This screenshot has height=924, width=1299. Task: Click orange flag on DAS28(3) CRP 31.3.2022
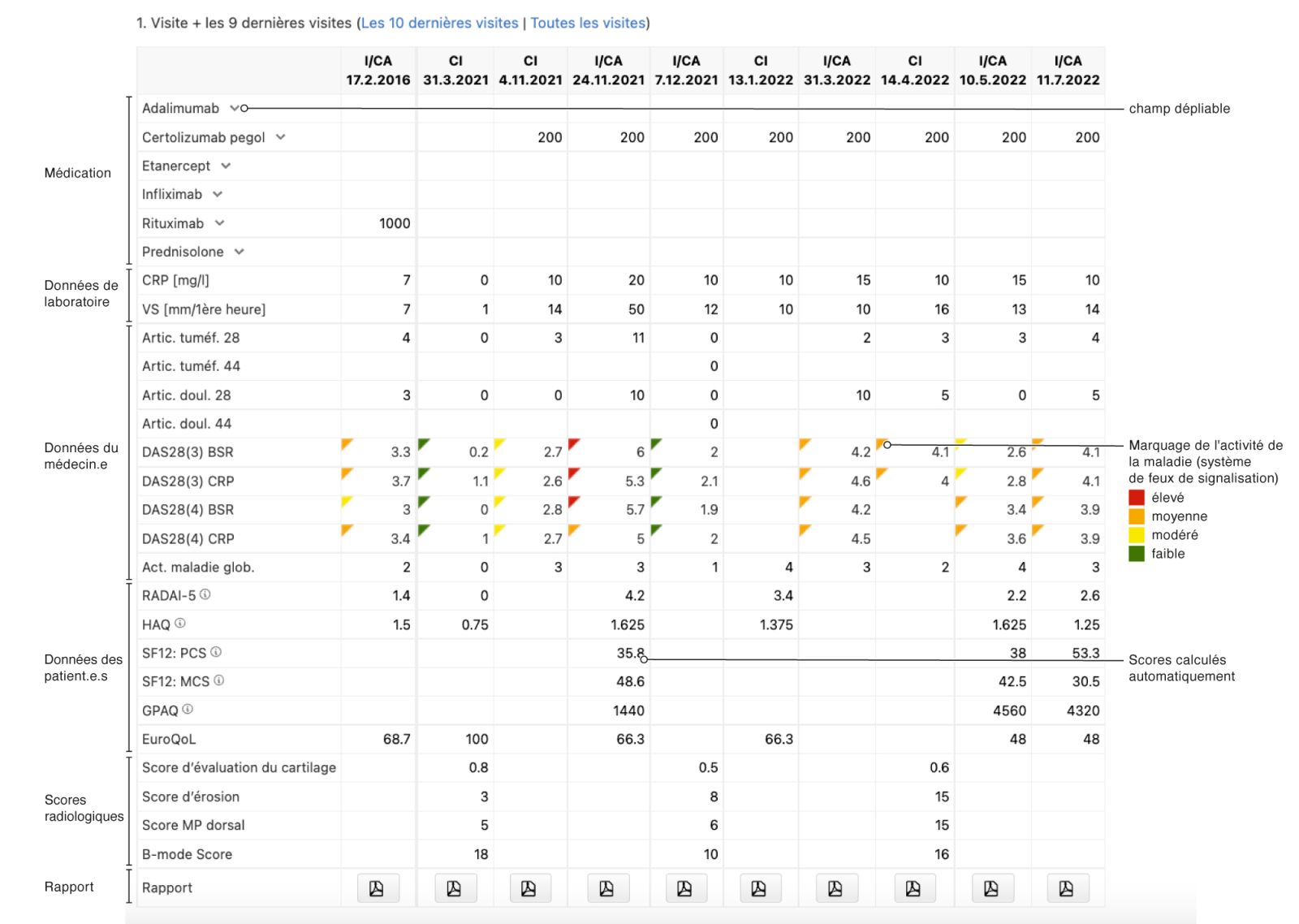(x=804, y=472)
